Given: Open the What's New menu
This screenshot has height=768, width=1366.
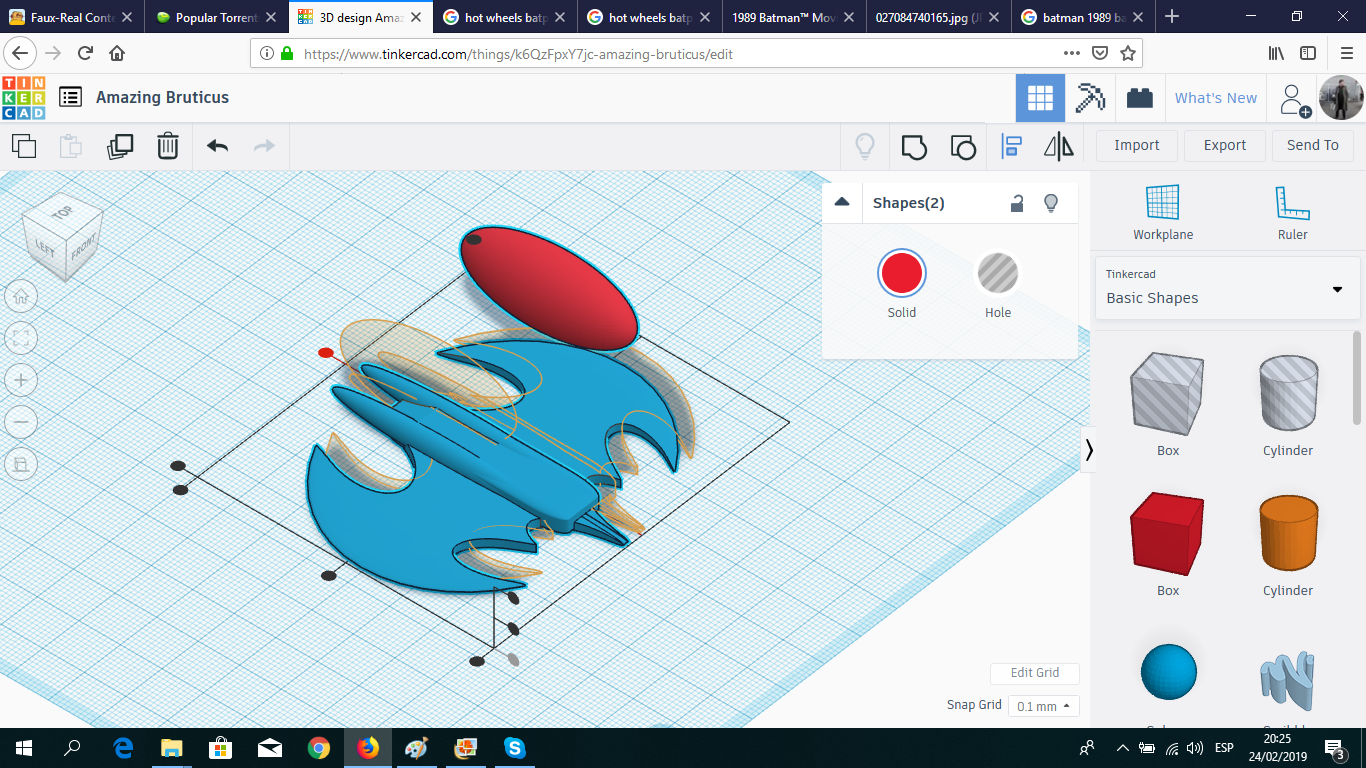Looking at the screenshot, I should coord(1215,98).
